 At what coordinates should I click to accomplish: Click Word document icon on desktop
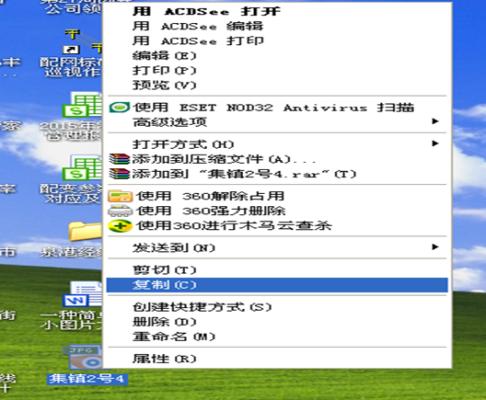tap(83, 295)
